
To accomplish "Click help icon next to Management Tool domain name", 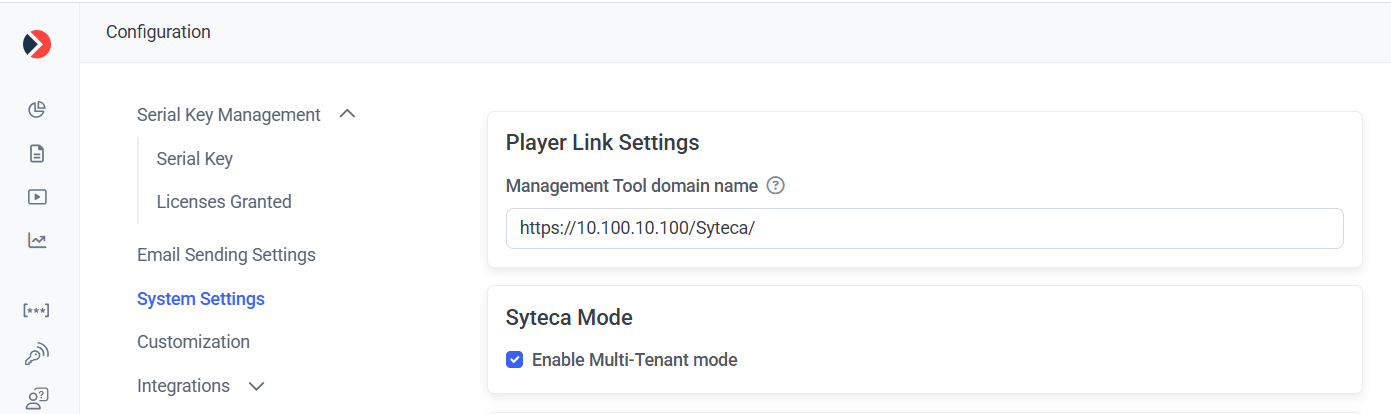I will click(775, 186).
